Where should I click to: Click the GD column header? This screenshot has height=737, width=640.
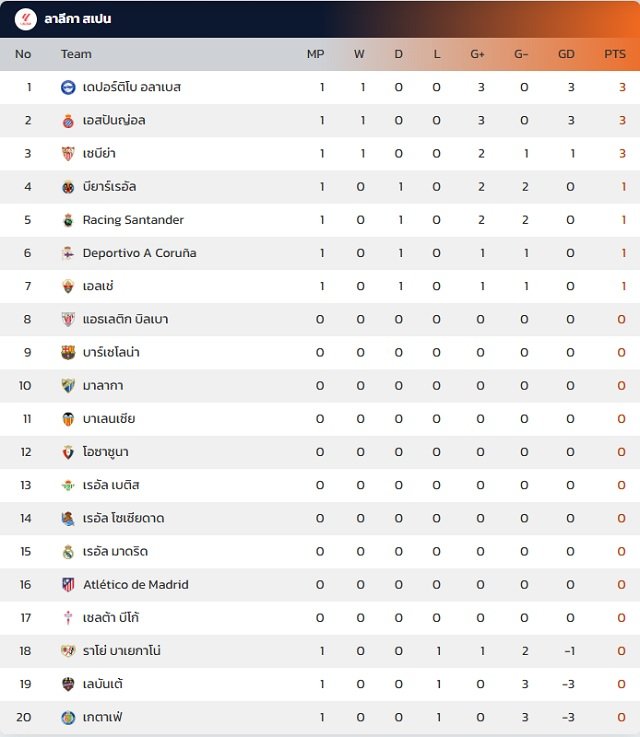(566, 54)
